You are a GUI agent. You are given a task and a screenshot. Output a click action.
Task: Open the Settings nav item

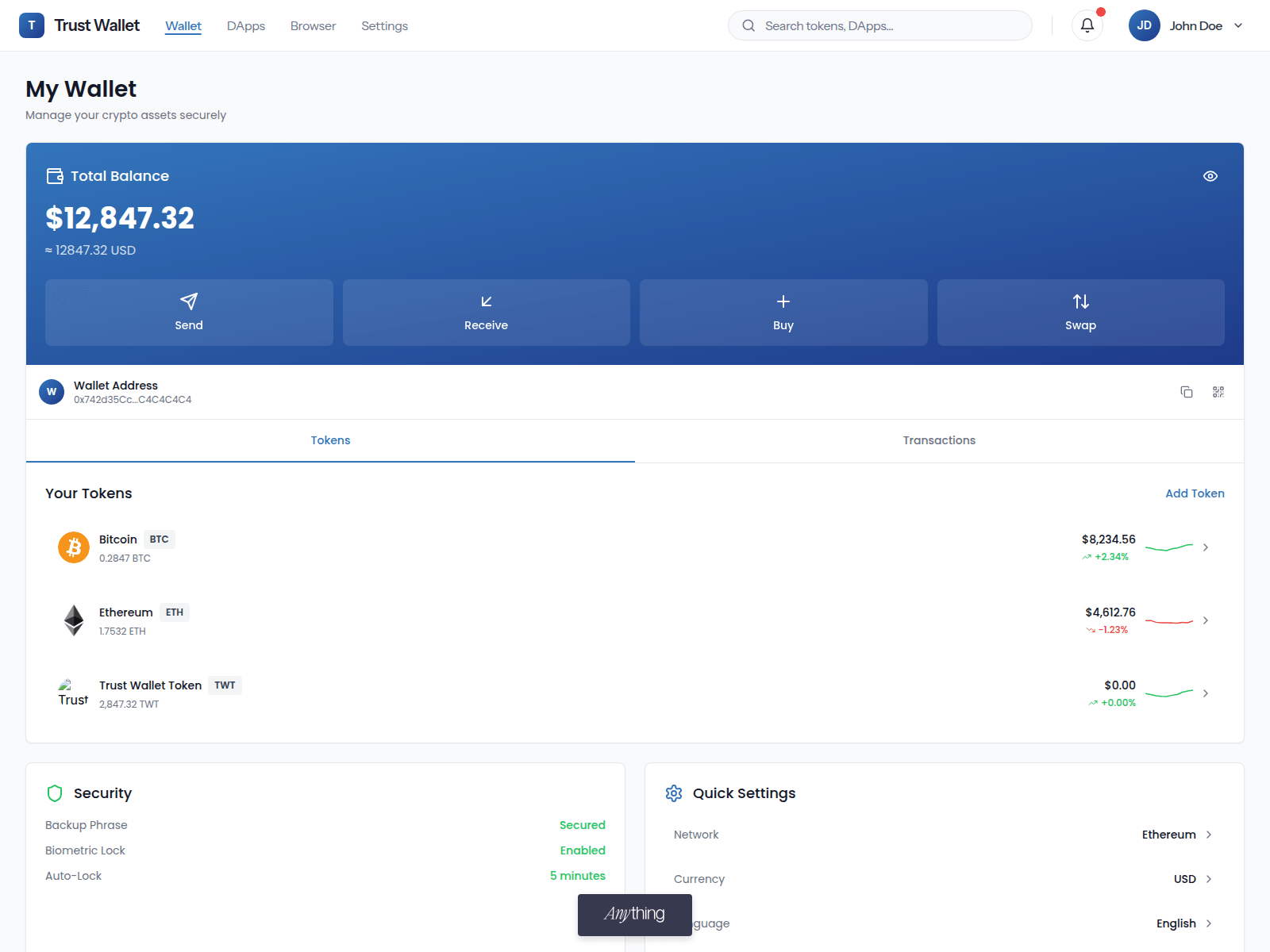tap(384, 26)
